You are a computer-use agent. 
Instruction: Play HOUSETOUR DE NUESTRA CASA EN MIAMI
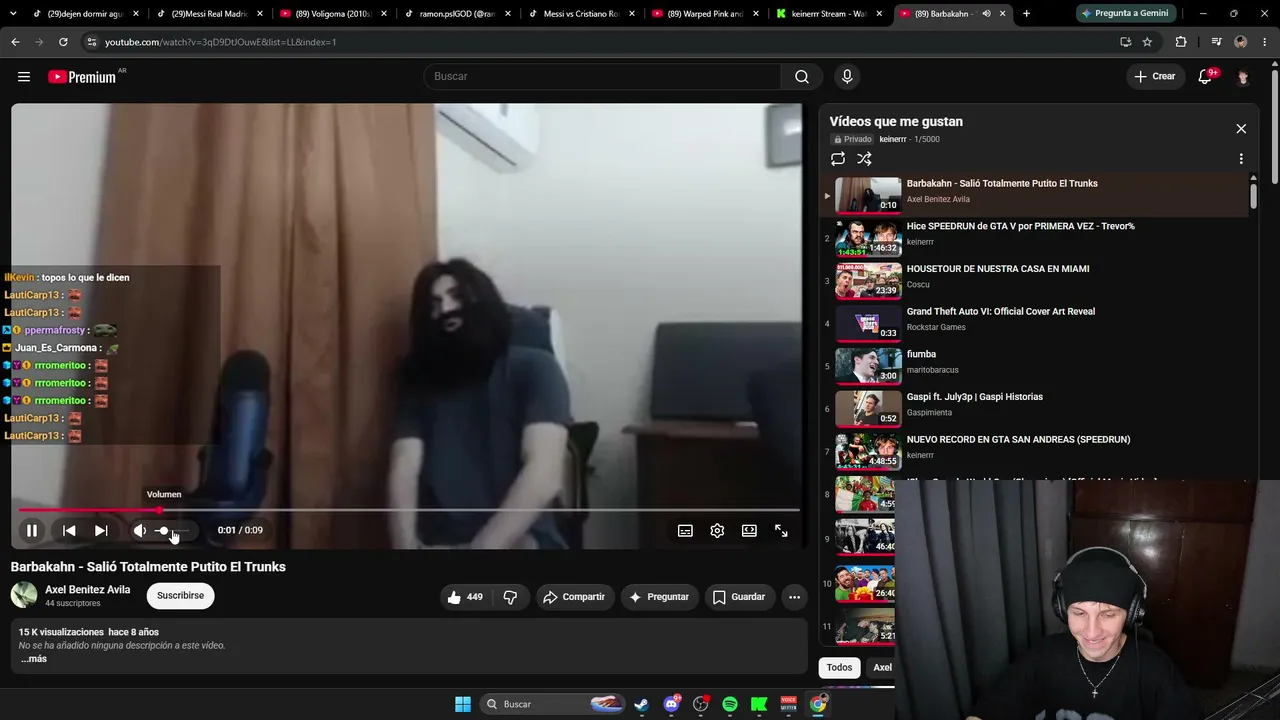pos(1035,280)
